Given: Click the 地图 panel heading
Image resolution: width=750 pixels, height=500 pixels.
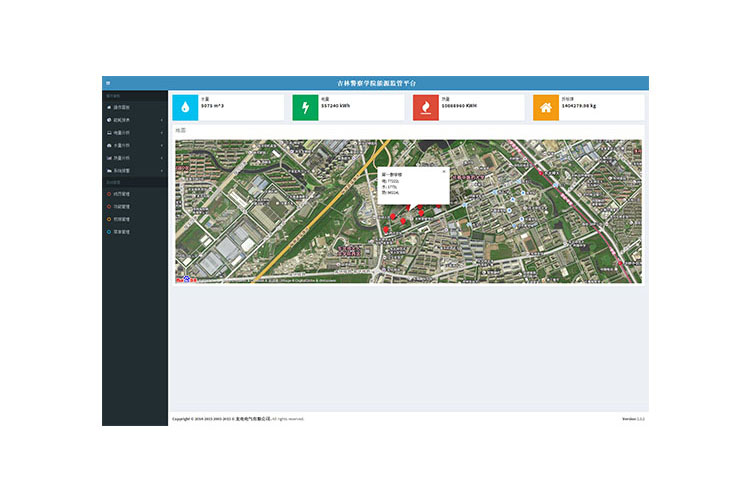Looking at the screenshot, I should [180, 130].
